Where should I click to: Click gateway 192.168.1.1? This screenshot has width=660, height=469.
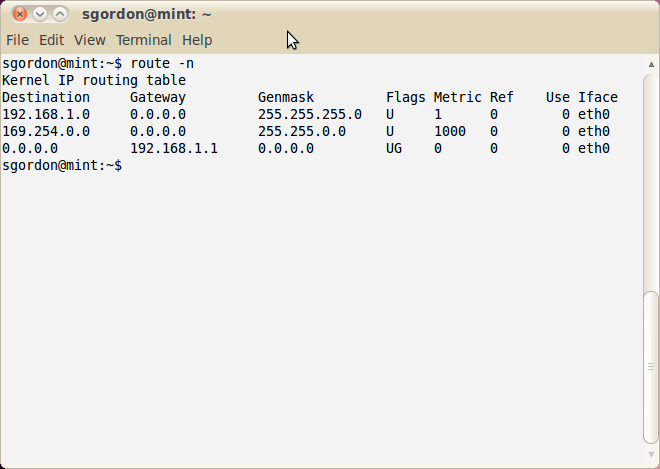174,149
